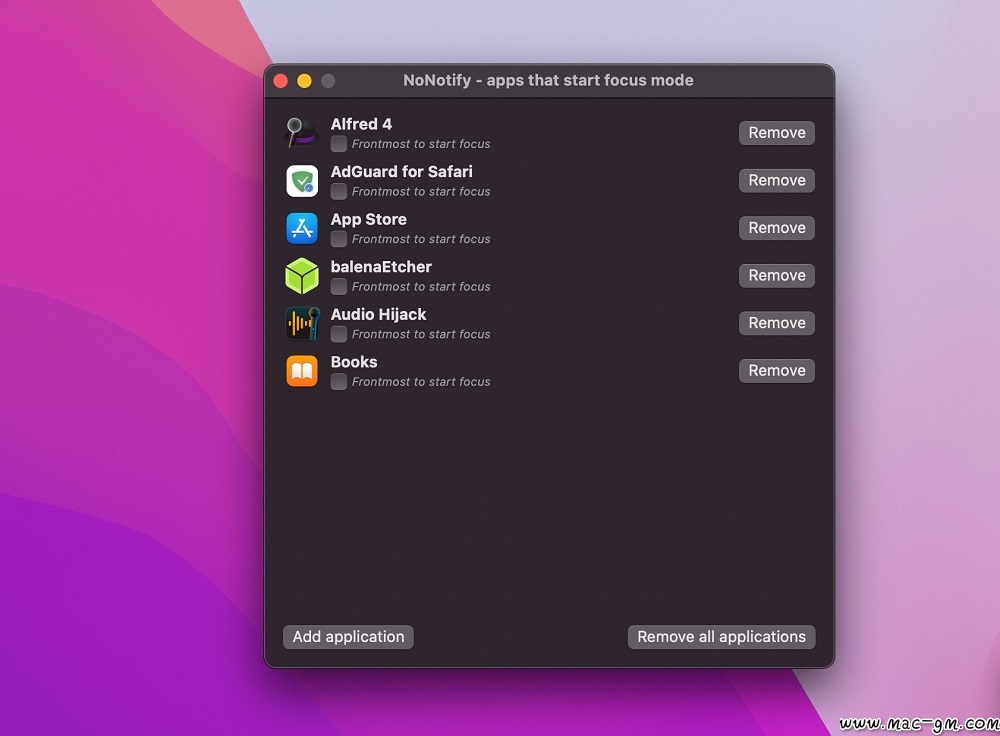Click the App Store name label
Image resolution: width=1000 pixels, height=736 pixels.
pyautogui.click(x=369, y=219)
